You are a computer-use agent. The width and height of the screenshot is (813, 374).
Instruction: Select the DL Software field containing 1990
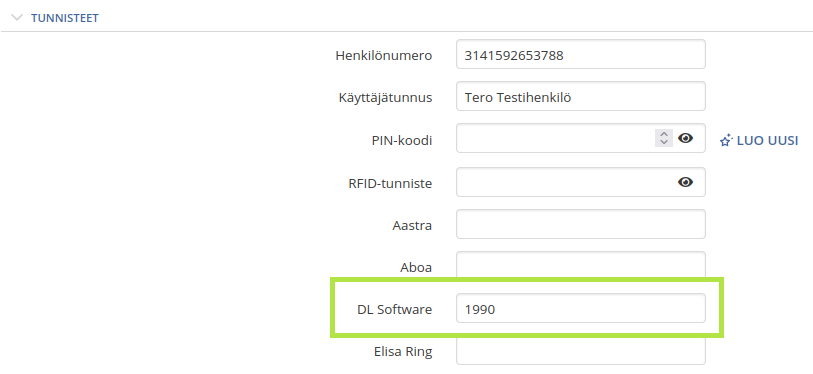(581, 308)
